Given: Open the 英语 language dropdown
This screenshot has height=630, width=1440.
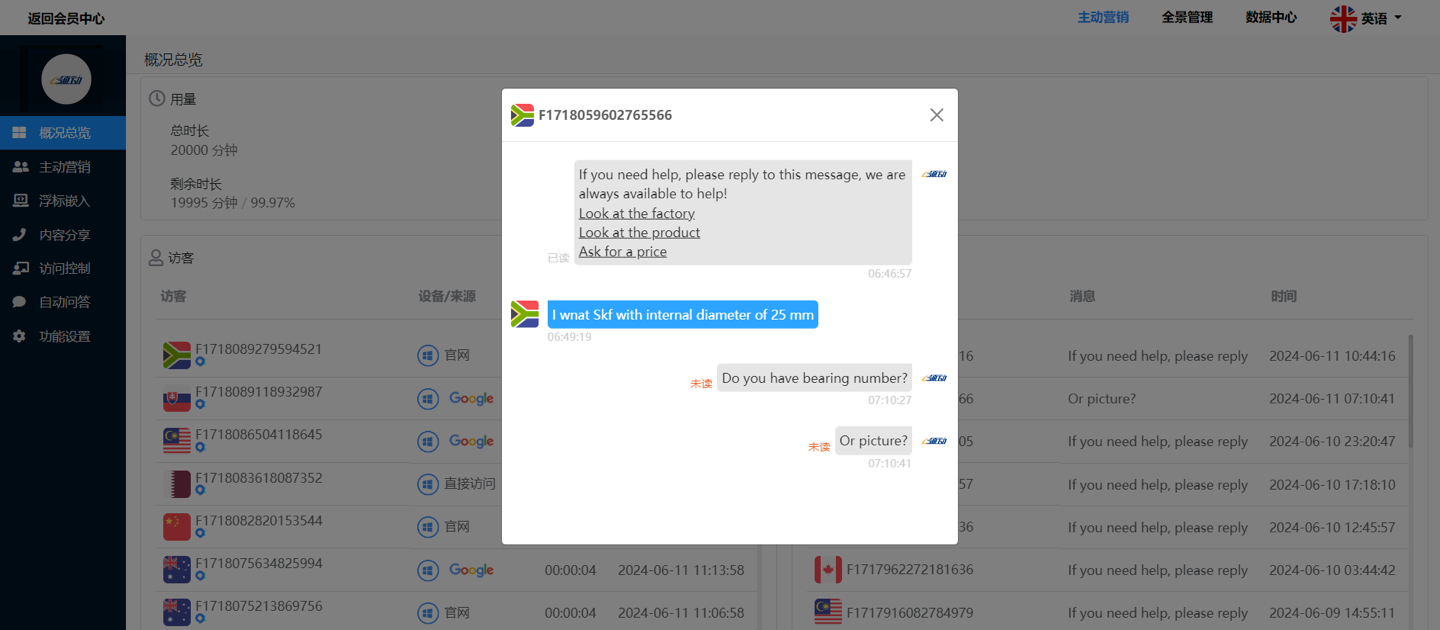Looking at the screenshot, I should [1367, 18].
